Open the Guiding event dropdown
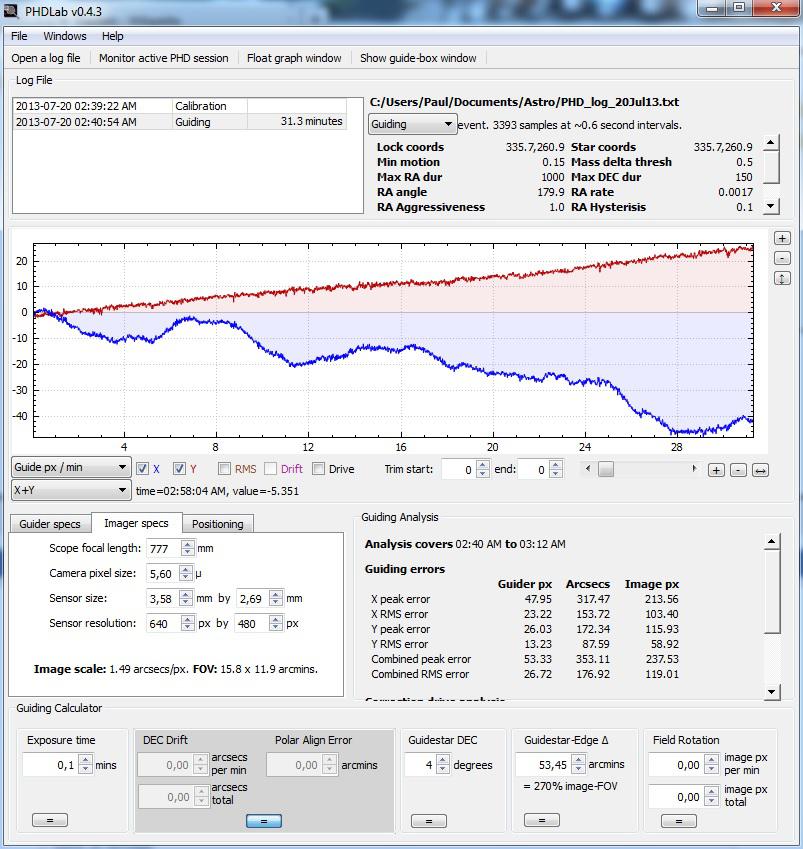The width and height of the screenshot is (803, 849). 413,124
